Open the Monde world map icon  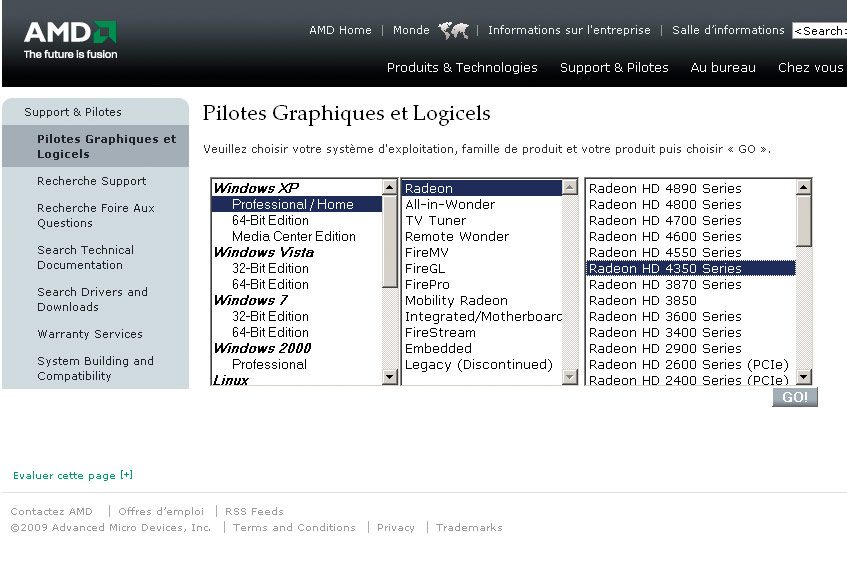point(453,30)
